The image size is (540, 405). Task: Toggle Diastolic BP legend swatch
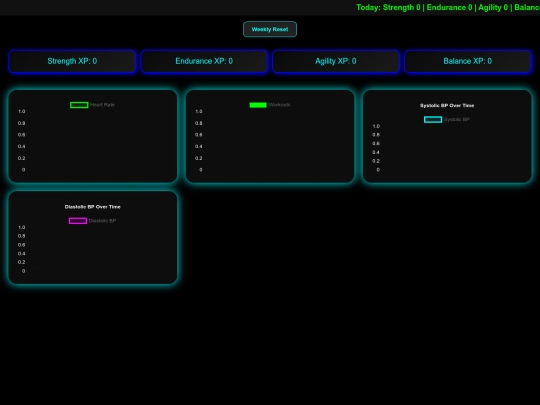(78, 221)
